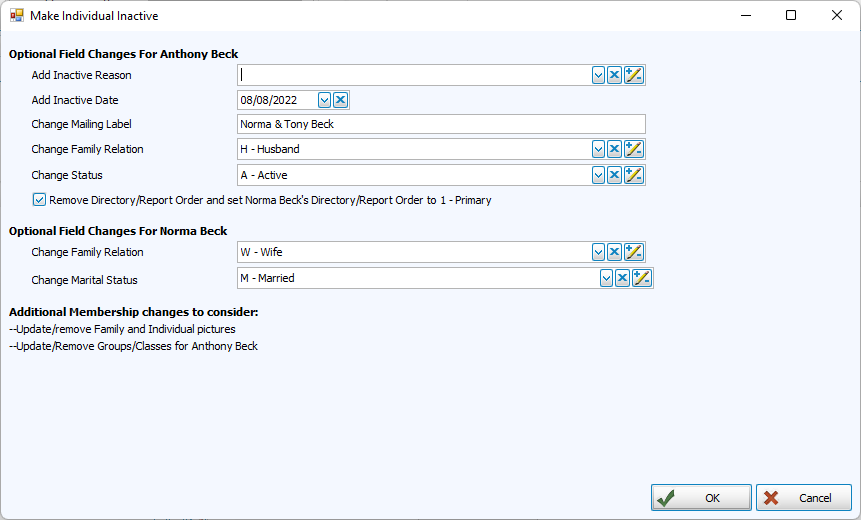Clear the Married marital status value
This screenshot has height=520, width=861.
click(622, 278)
